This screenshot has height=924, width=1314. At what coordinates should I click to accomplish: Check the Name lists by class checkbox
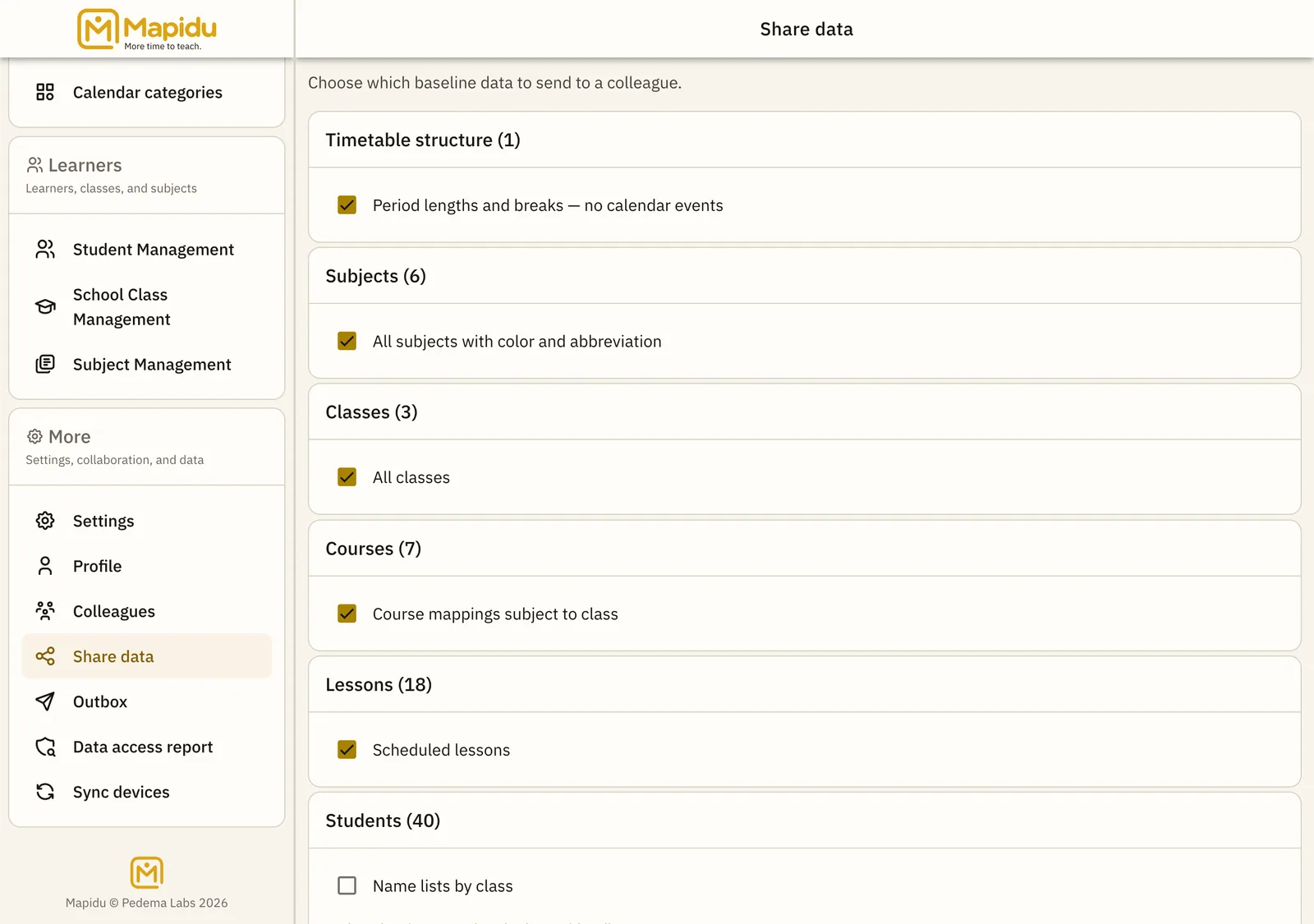tap(347, 885)
